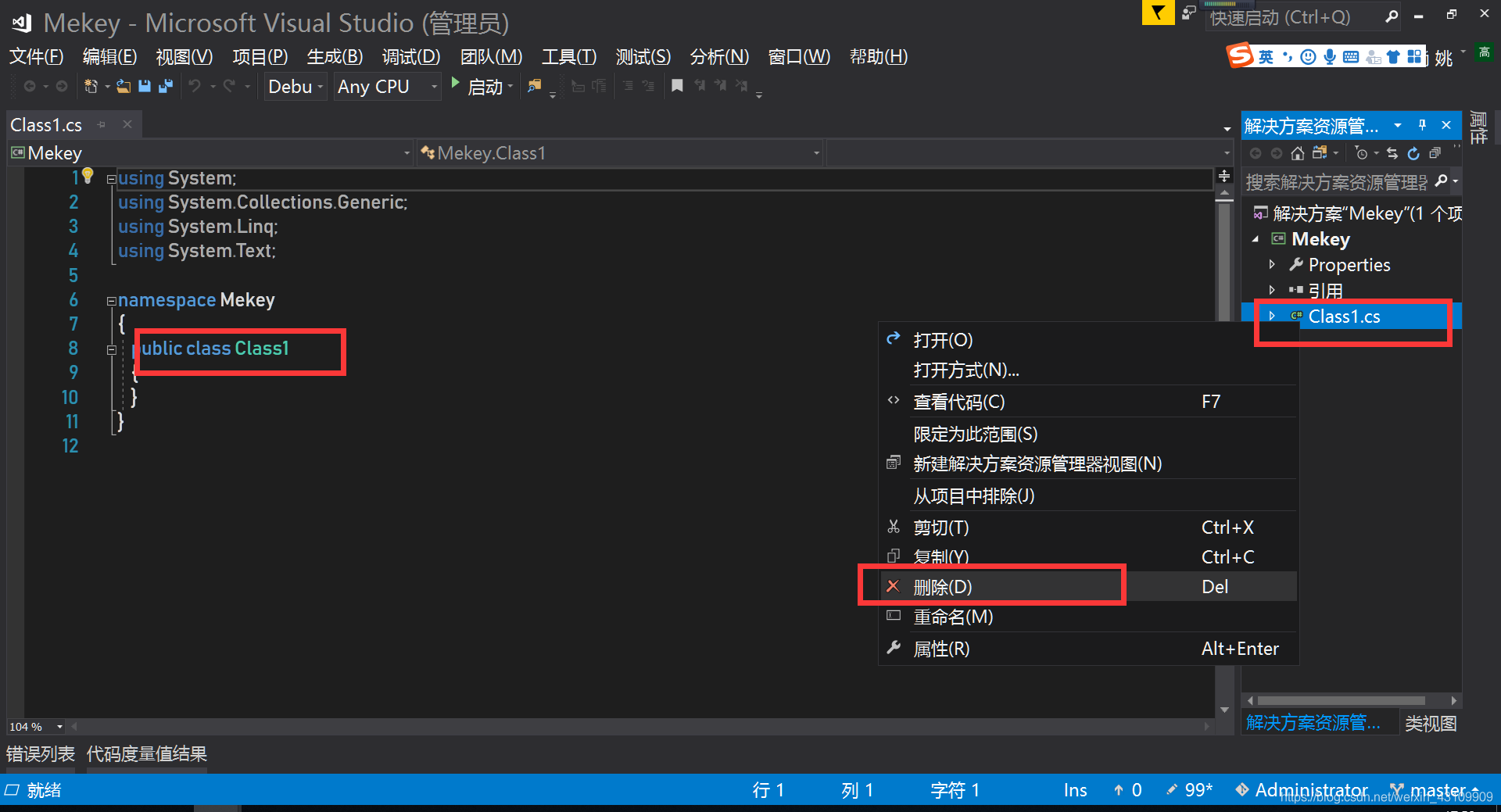Collapse the namespace Mekey outlining region
The width and height of the screenshot is (1501, 812).
click(x=111, y=301)
